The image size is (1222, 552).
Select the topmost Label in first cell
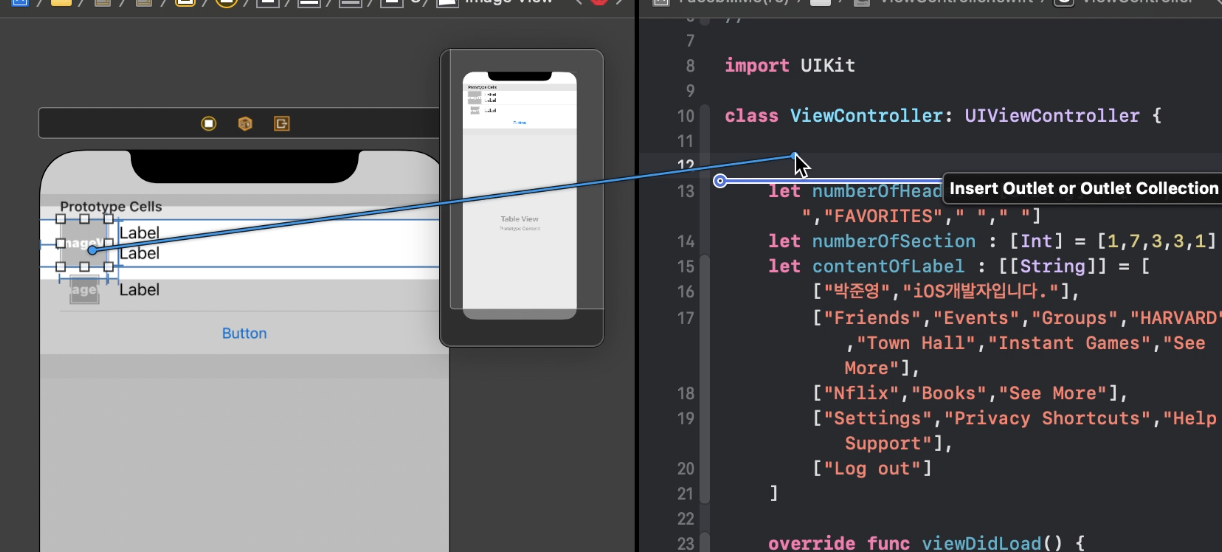click(x=139, y=233)
